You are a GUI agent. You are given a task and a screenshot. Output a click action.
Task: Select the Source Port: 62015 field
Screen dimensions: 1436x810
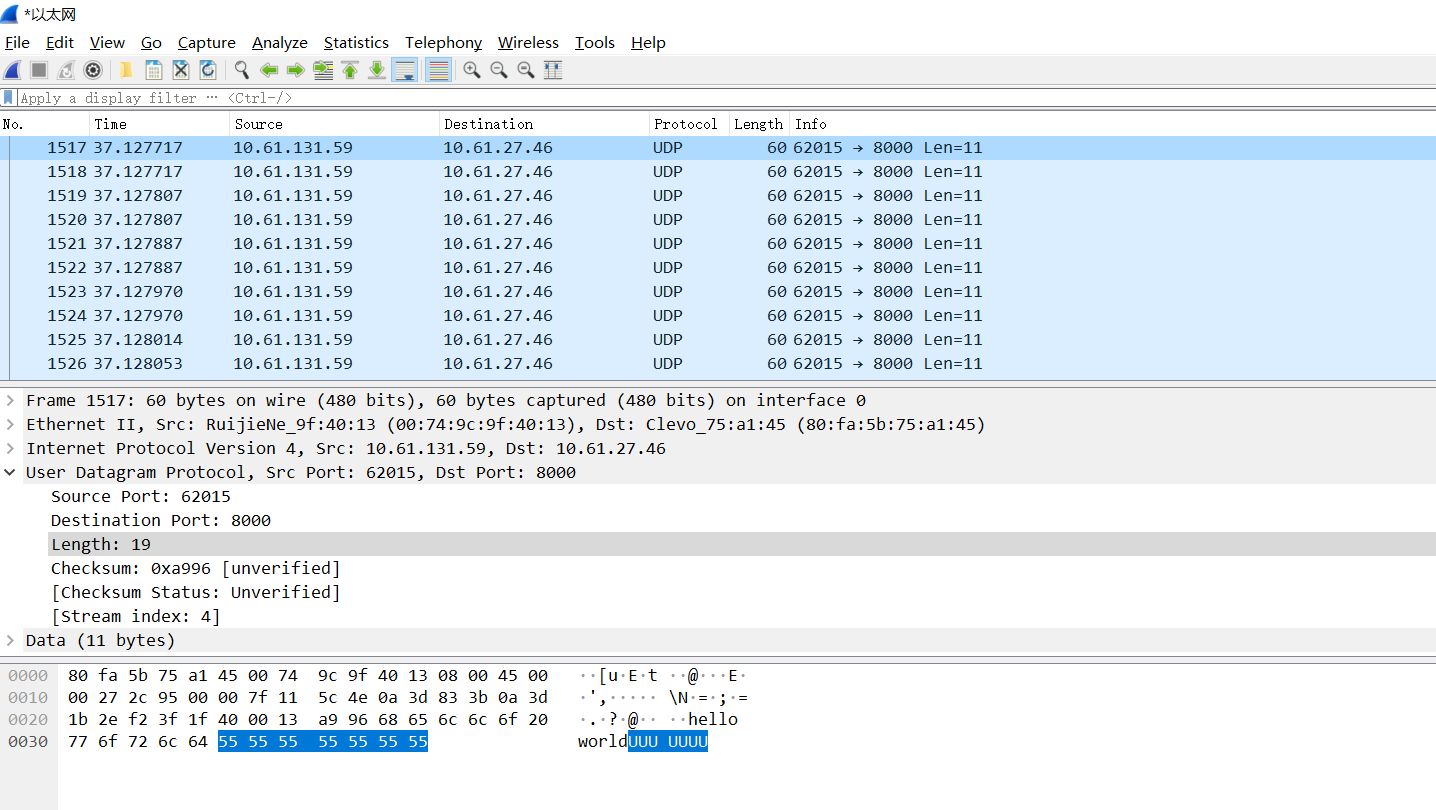point(141,496)
